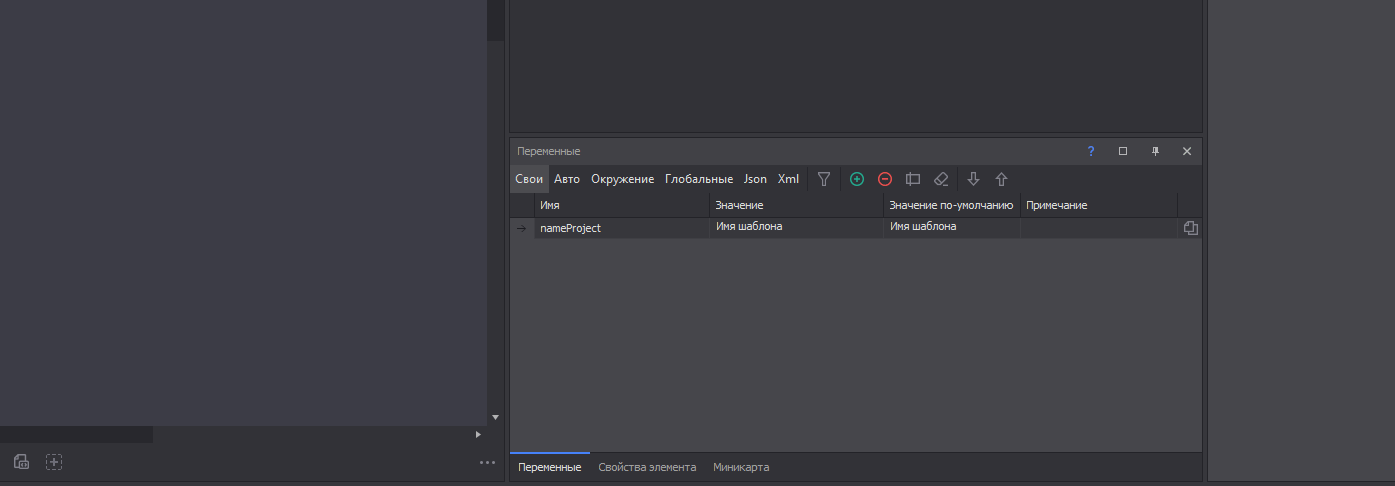Open the Глобальные variables tab
This screenshot has width=1395, height=486.
(x=699, y=179)
